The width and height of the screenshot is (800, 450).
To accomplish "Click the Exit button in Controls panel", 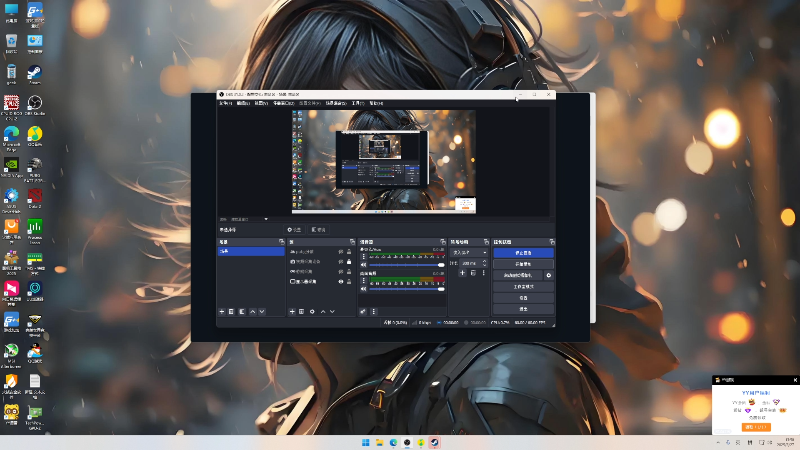I will [523, 309].
